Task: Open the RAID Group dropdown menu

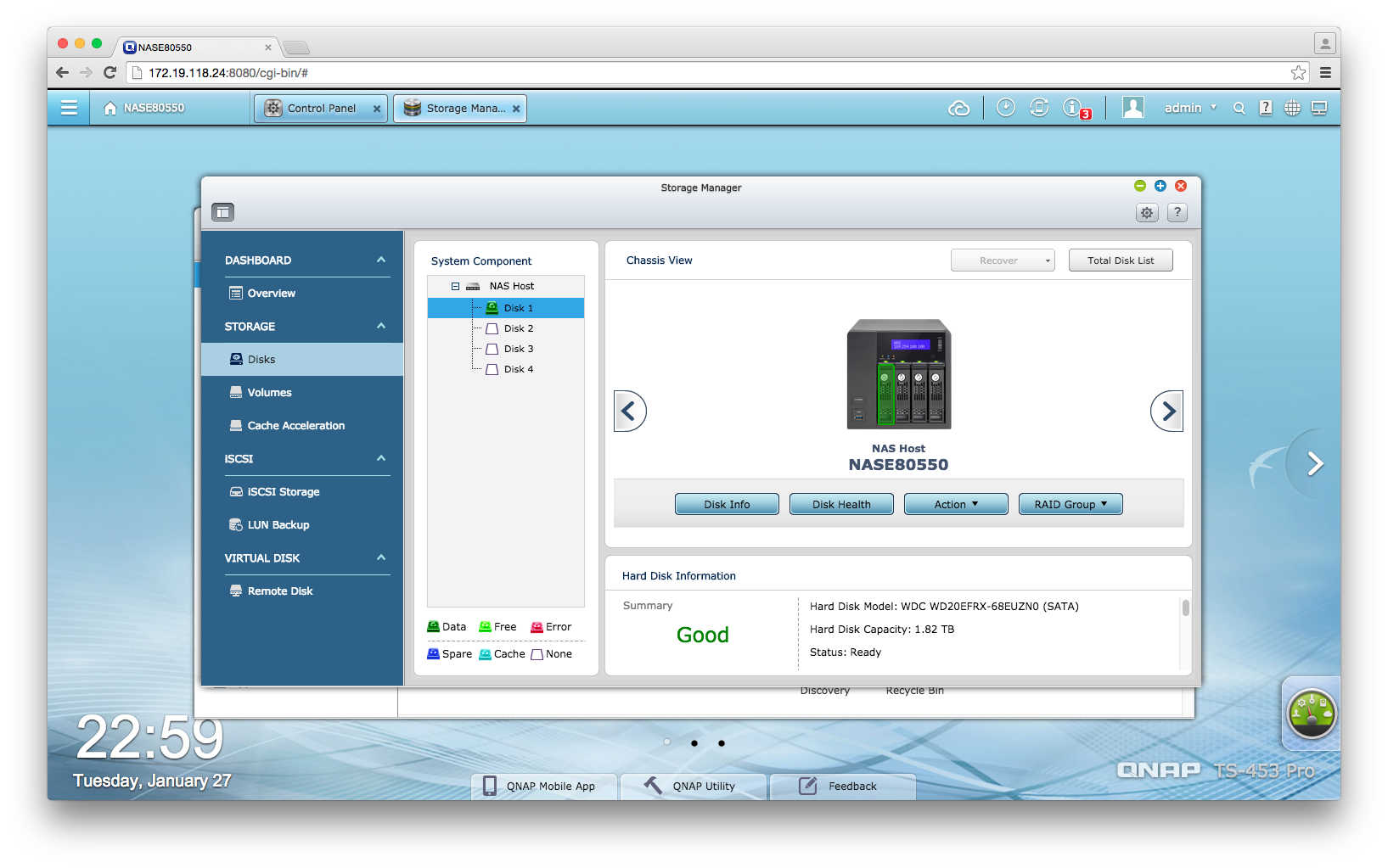Action: (x=1071, y=504)
